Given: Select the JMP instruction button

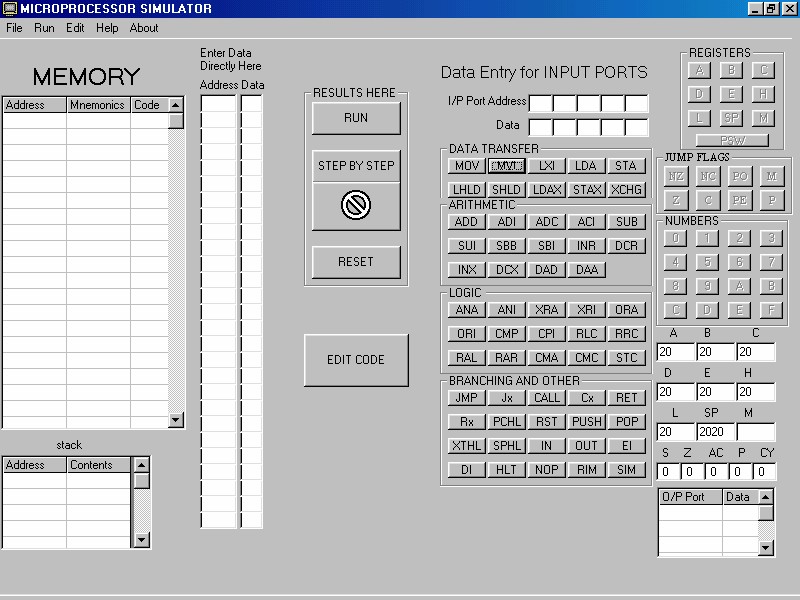Looking at the screenshot, I should (x=467, y=398).
